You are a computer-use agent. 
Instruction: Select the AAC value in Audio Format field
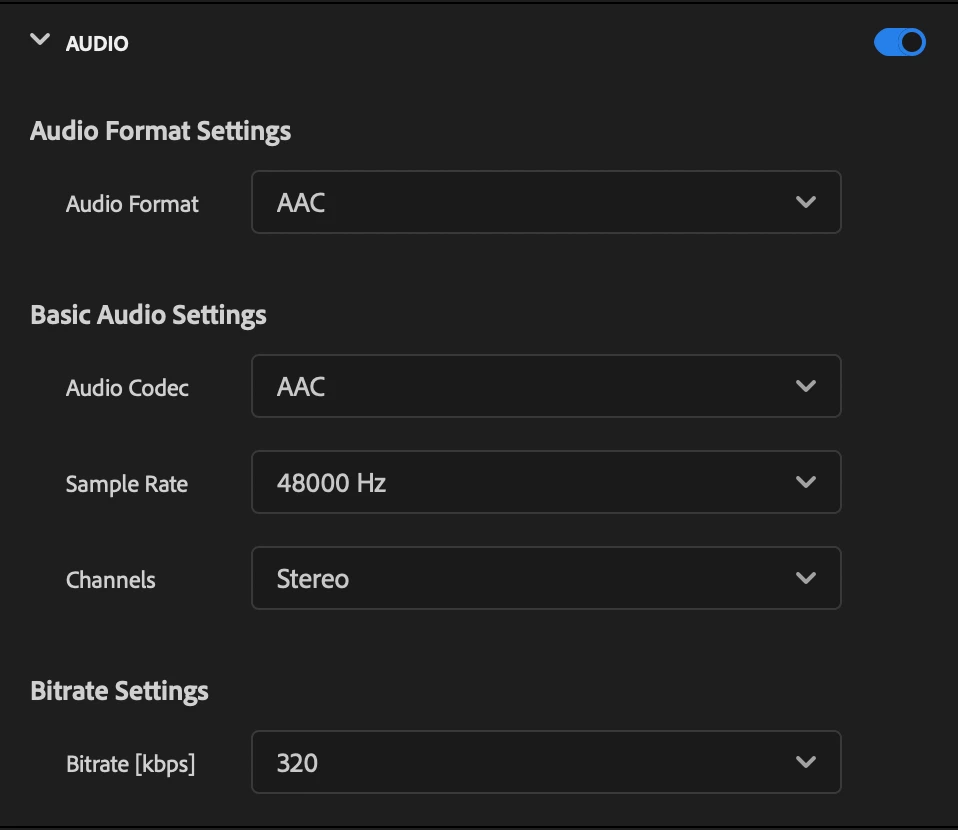[301, 202]
